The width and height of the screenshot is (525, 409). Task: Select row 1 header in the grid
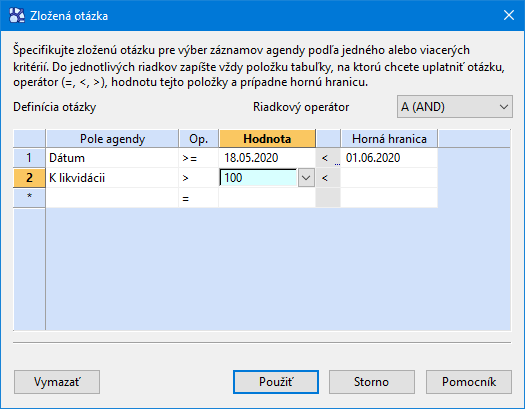click(x=29, y=158)
